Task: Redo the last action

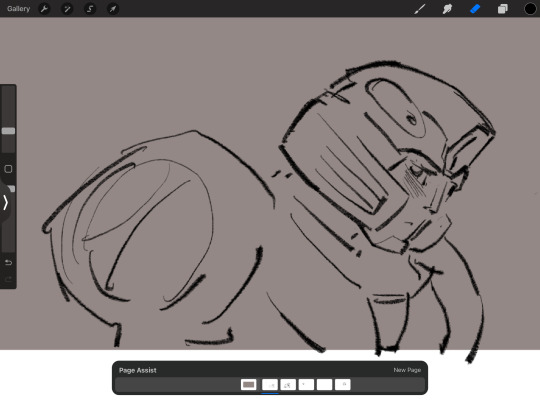Action: pyautogui.click(x=8, y=279)
